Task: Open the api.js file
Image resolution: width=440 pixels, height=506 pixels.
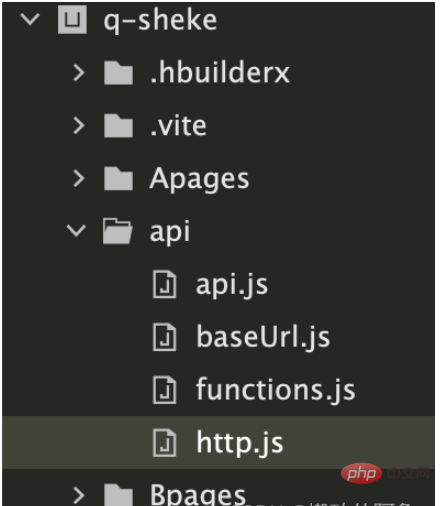Action: pos(232,285)
